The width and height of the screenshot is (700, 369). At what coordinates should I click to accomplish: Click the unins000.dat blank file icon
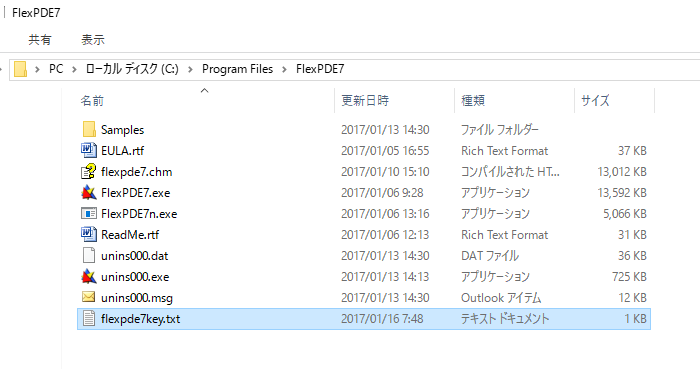coord(89,255)
